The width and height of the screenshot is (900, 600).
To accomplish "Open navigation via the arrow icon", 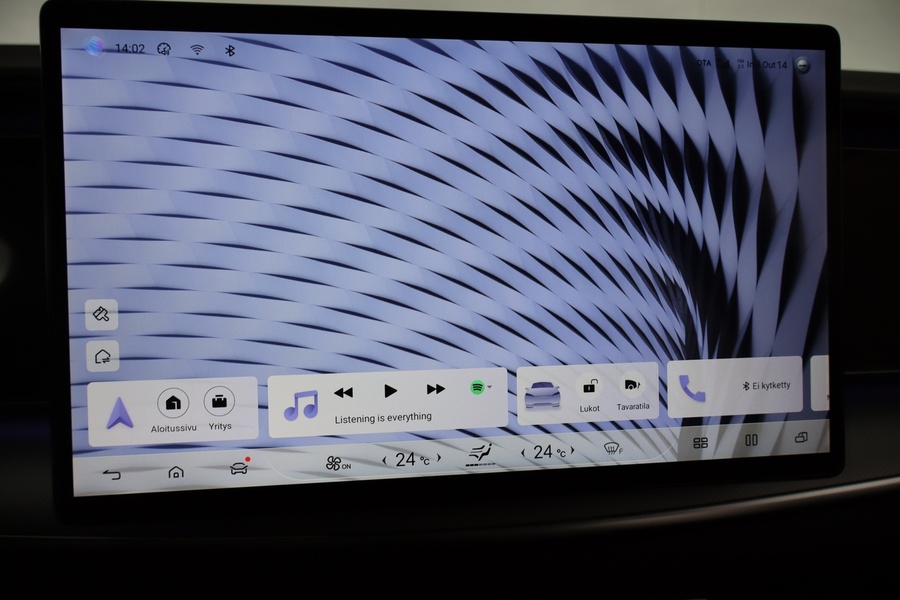I will [120, 412].
